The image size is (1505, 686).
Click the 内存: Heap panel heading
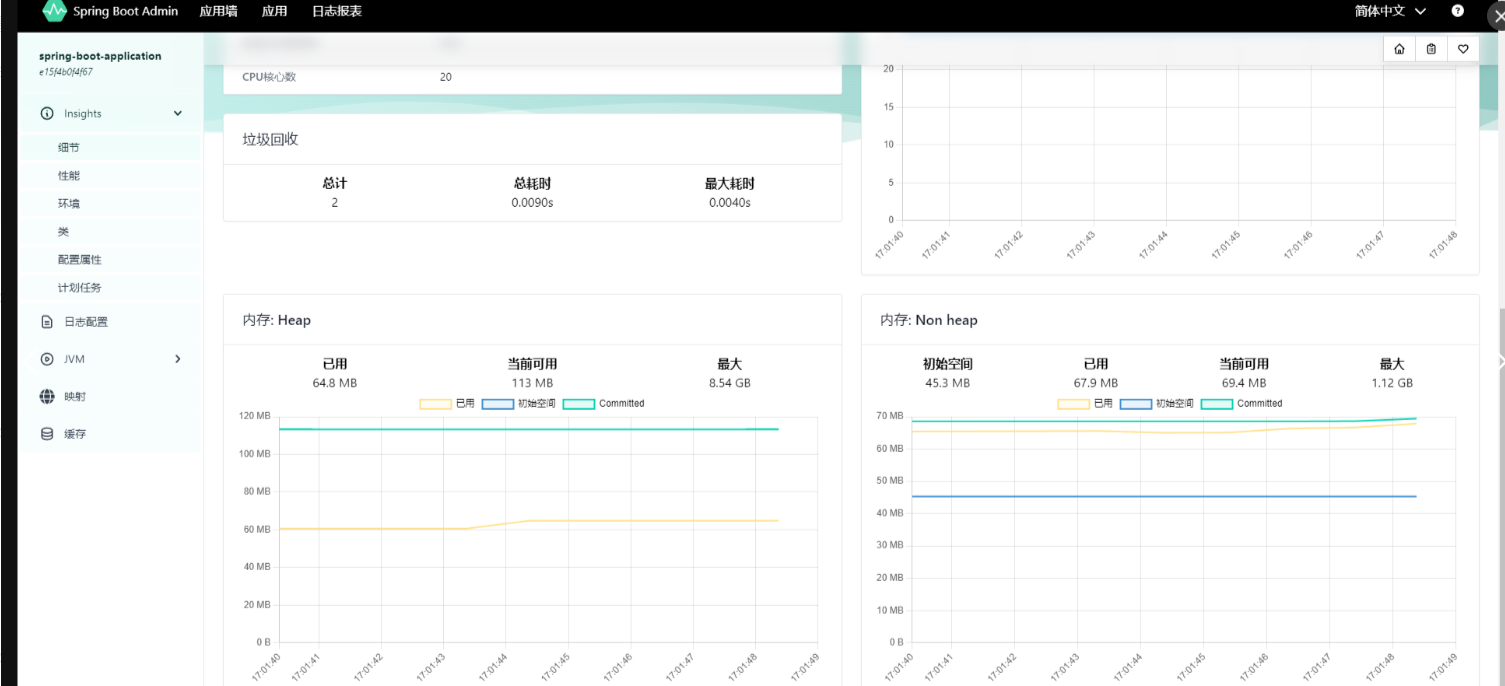pos(277,320)
